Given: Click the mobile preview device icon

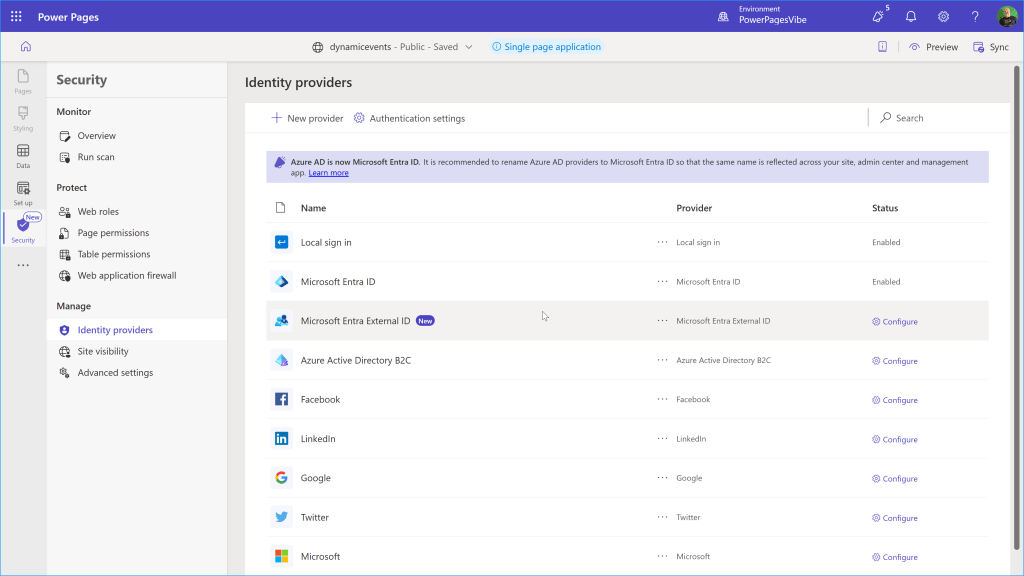Looking at the screenshot, I should pos(882,47).
